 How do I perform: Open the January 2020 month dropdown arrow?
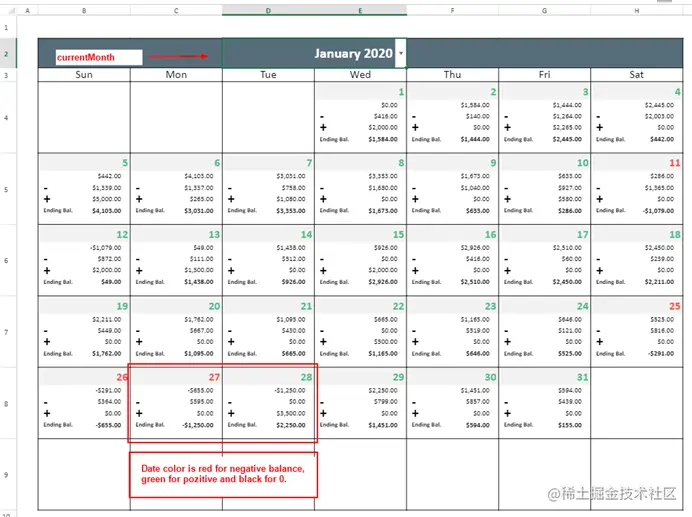click(401, 53)
